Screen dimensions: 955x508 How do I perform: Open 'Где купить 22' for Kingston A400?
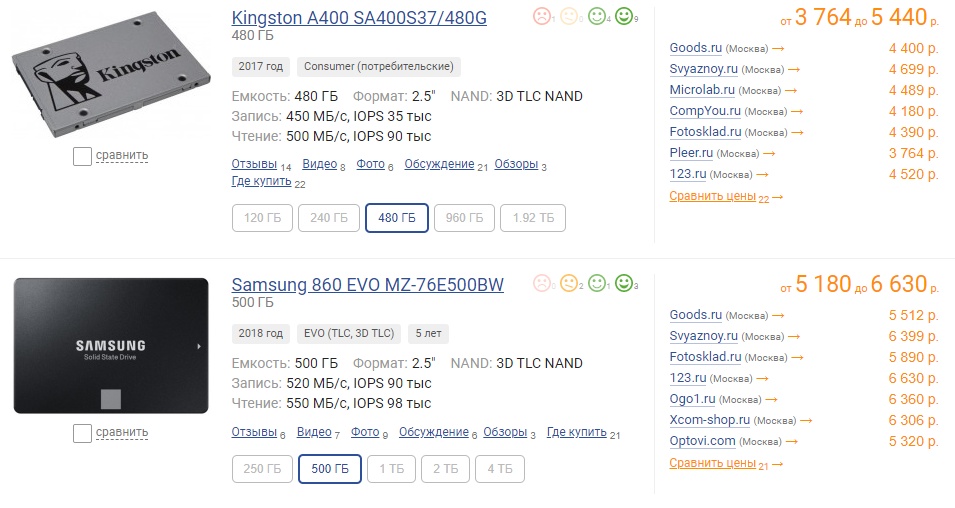(261, 181)
